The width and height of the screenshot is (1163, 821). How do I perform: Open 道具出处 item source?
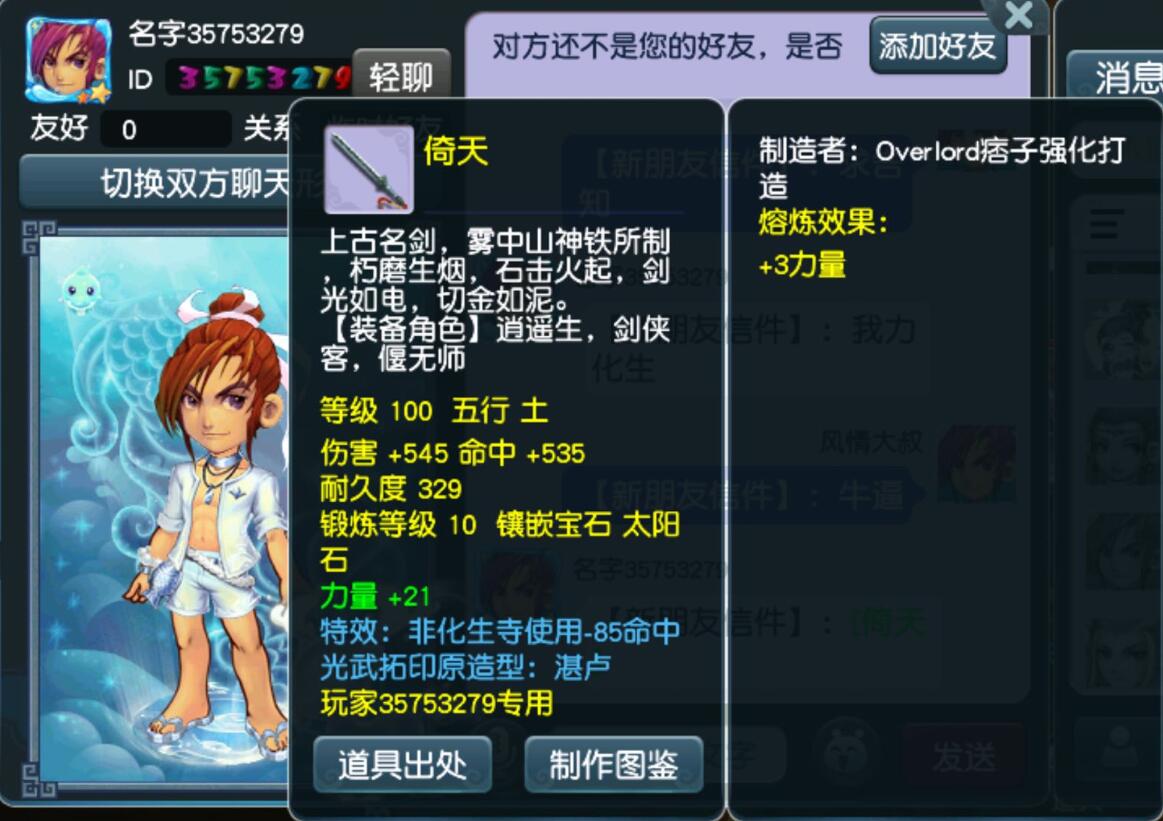tap(402, 765)
